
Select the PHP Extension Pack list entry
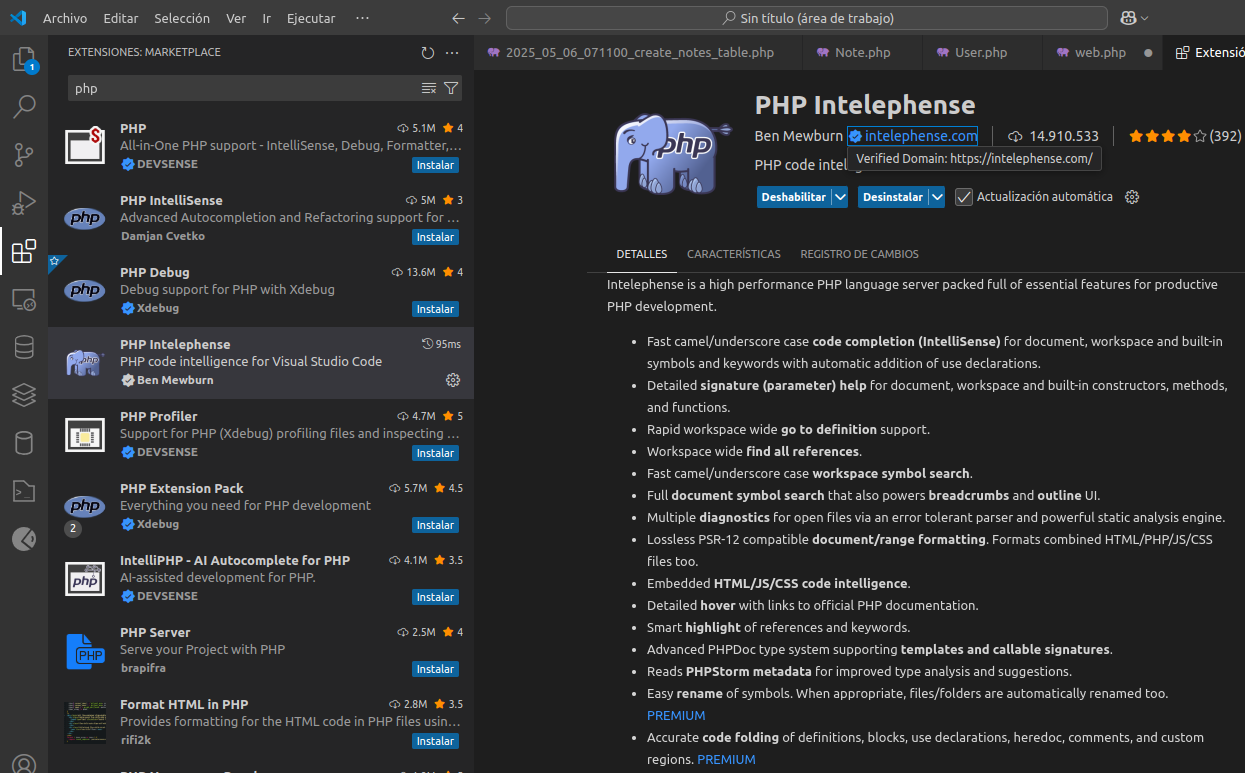(x=261, y=506)
